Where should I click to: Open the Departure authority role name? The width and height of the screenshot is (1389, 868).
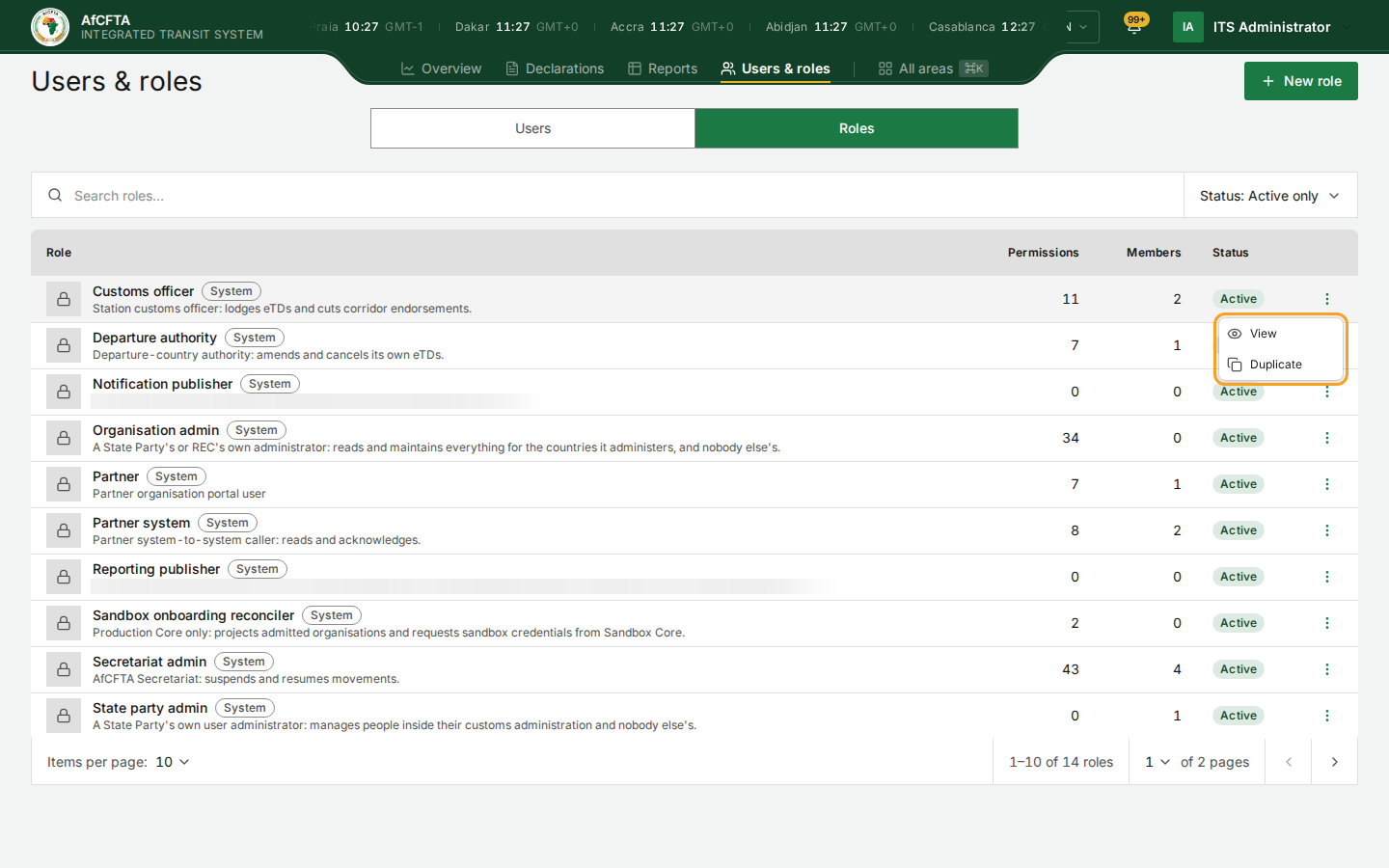click(154, 338)
